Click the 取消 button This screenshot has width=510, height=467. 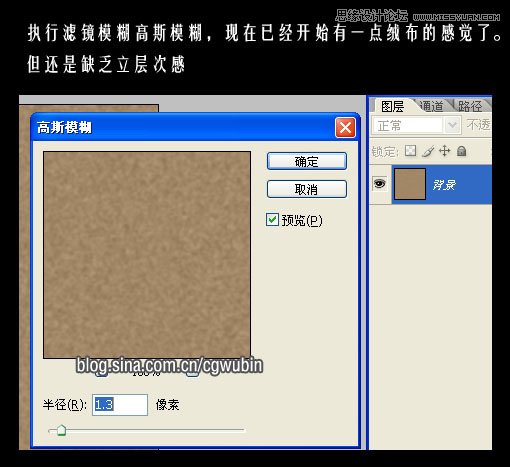307,189
